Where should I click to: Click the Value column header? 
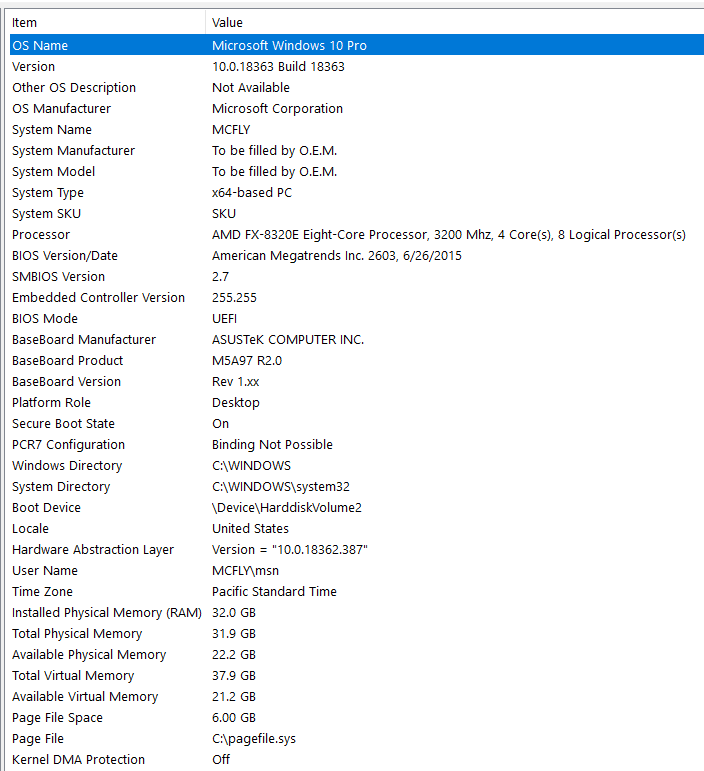[455, 23]
